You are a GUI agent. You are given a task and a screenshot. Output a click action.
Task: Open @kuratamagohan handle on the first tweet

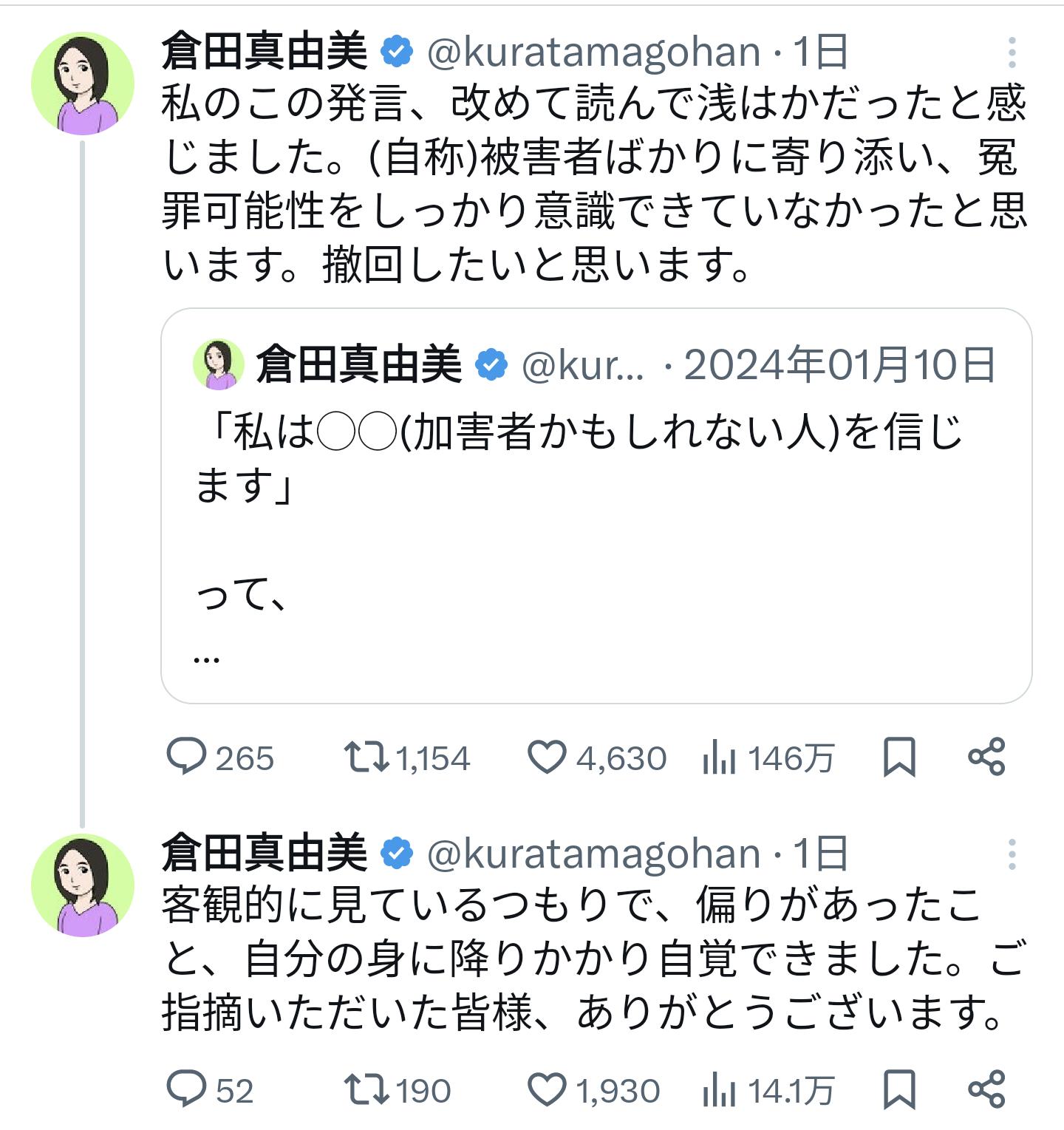click(593, 52)
